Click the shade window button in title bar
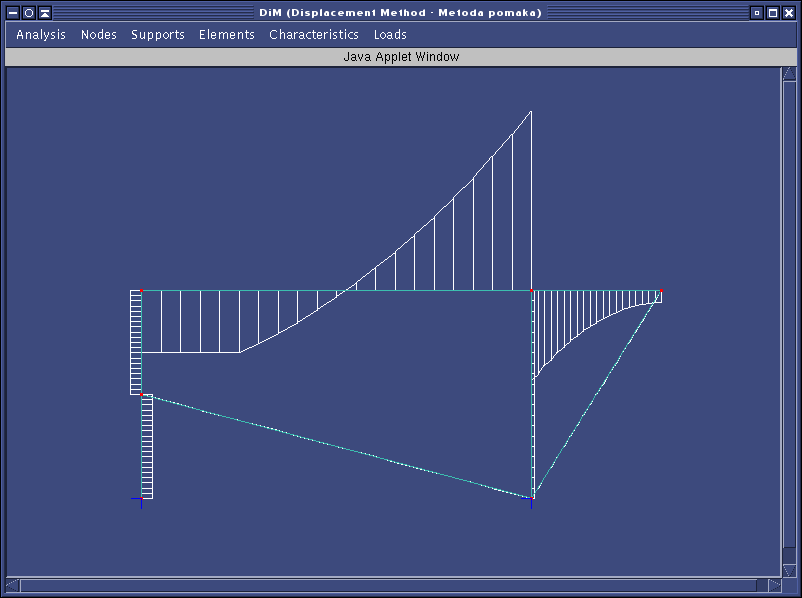This screenshot has width=802, height=598. pos(45,13)
